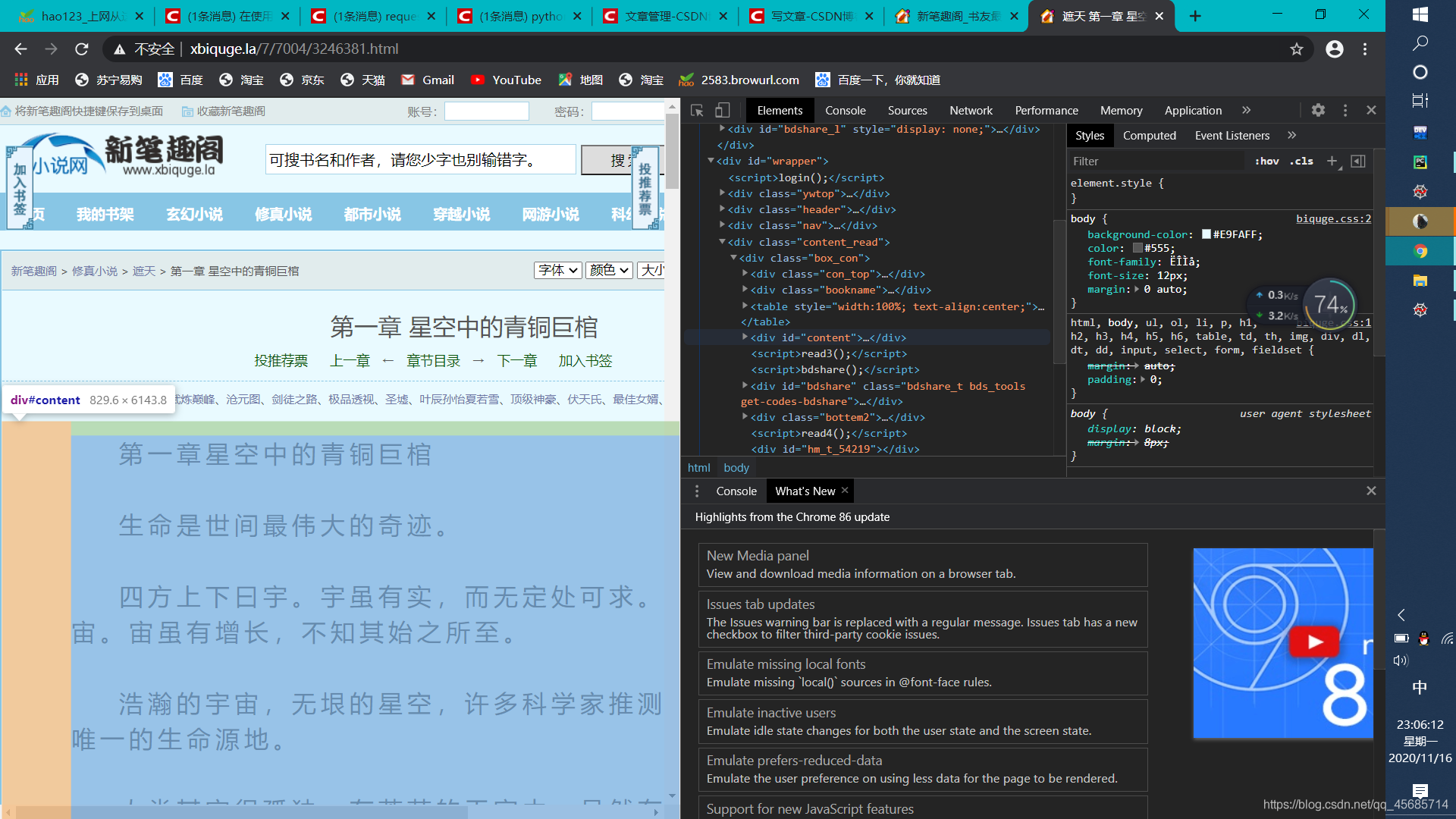Expand the div id="wrapper" node toggle
This screenshot has width=1456, height=819.
pyautogui.click(x=711, y=161)
